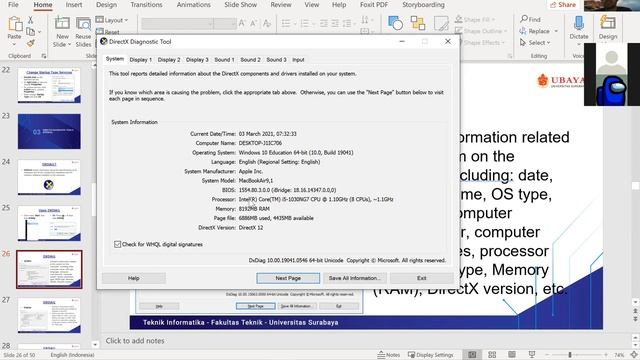The width and height of the screenshot is (640, 360).
Task: Click the 74% zoom level
Action: pyautogui.click(x=619, y=355)
